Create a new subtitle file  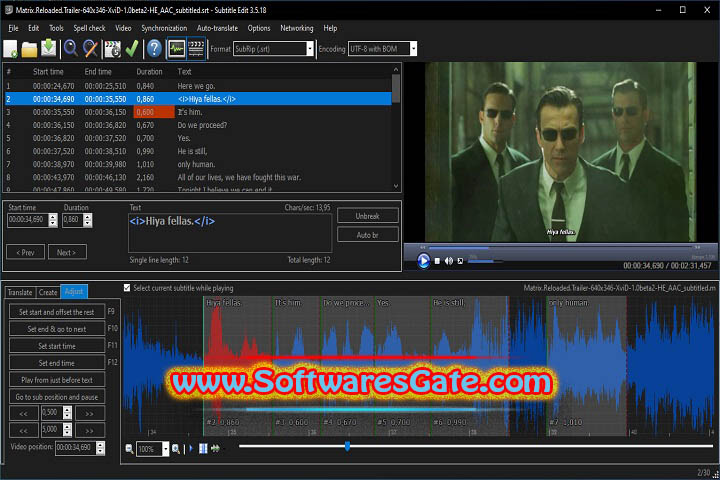point(11,49)
